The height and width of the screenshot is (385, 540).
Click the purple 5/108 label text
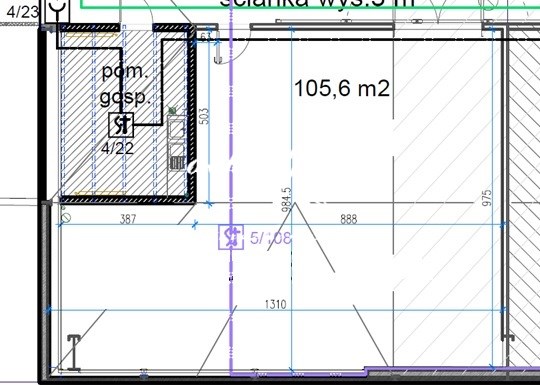[x=271, y=238]
